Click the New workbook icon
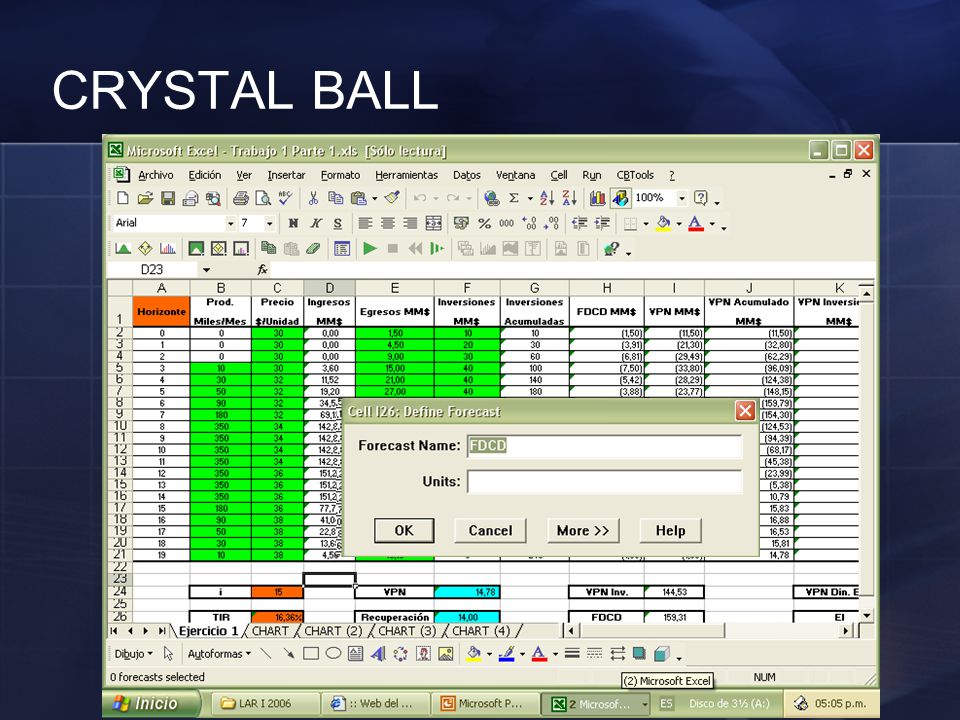This screenshot has width=960, height=720. tap(122, 198)
